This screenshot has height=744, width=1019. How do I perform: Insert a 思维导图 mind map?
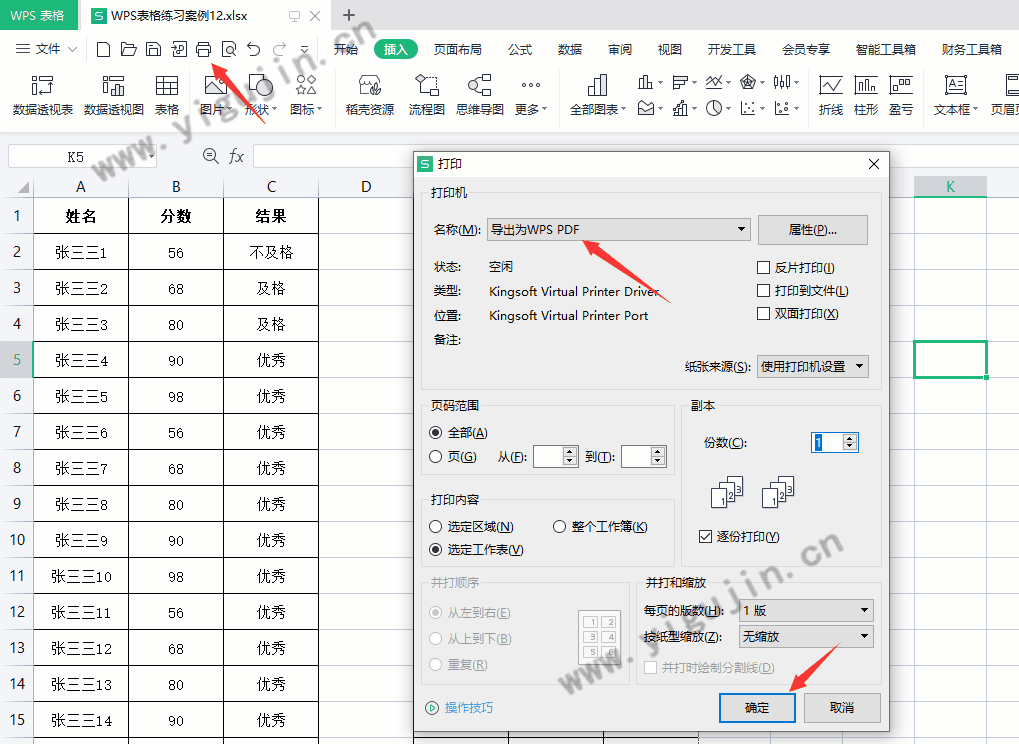click(x=480, y=95)
